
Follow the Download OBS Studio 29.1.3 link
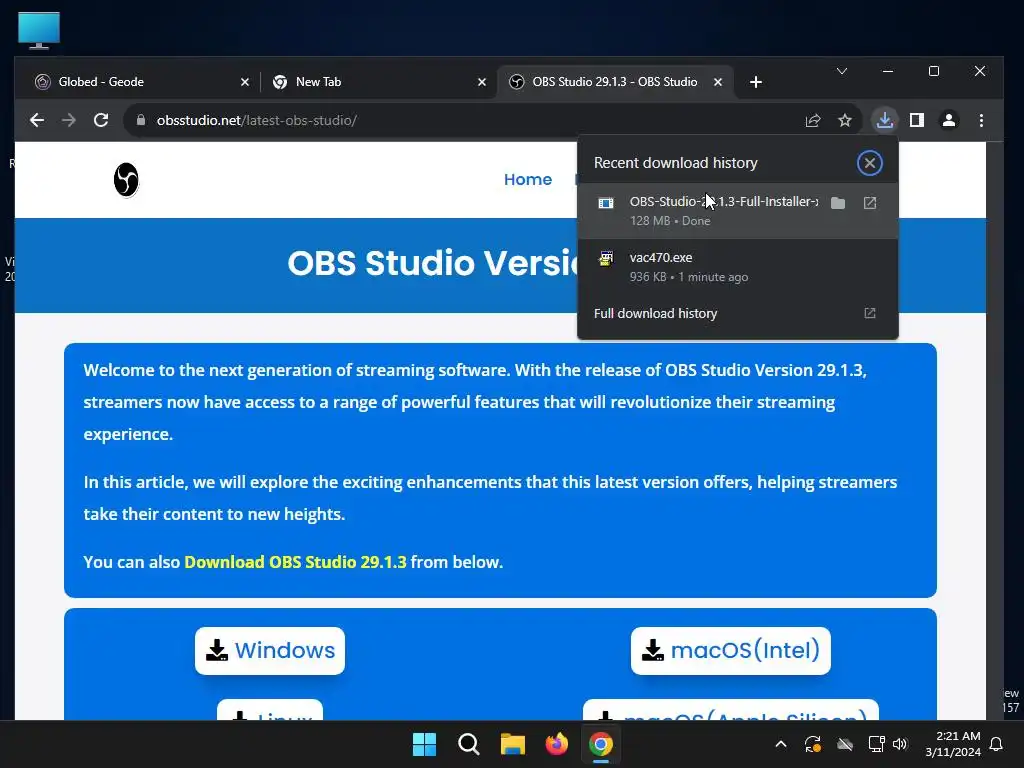(x=295, y=562)
